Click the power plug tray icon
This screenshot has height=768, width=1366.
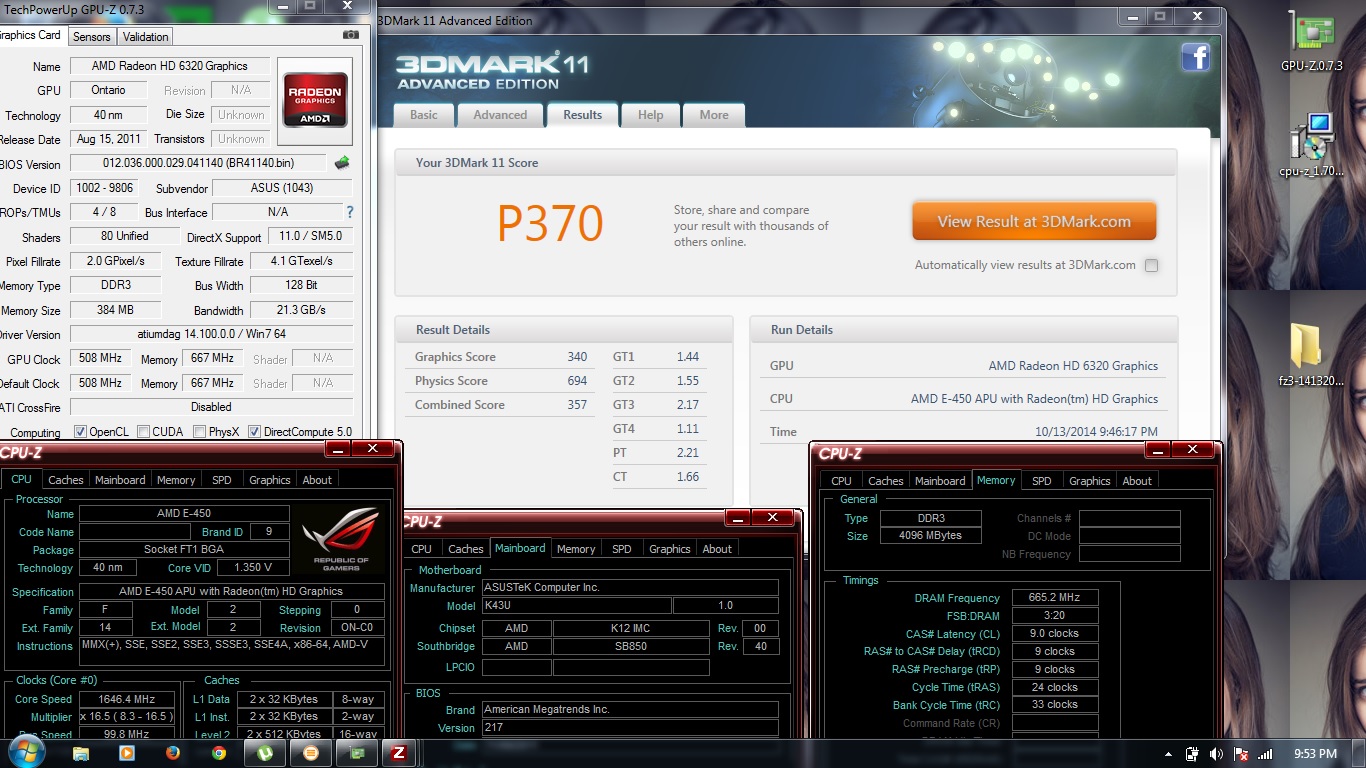(x=1192, y=754)
